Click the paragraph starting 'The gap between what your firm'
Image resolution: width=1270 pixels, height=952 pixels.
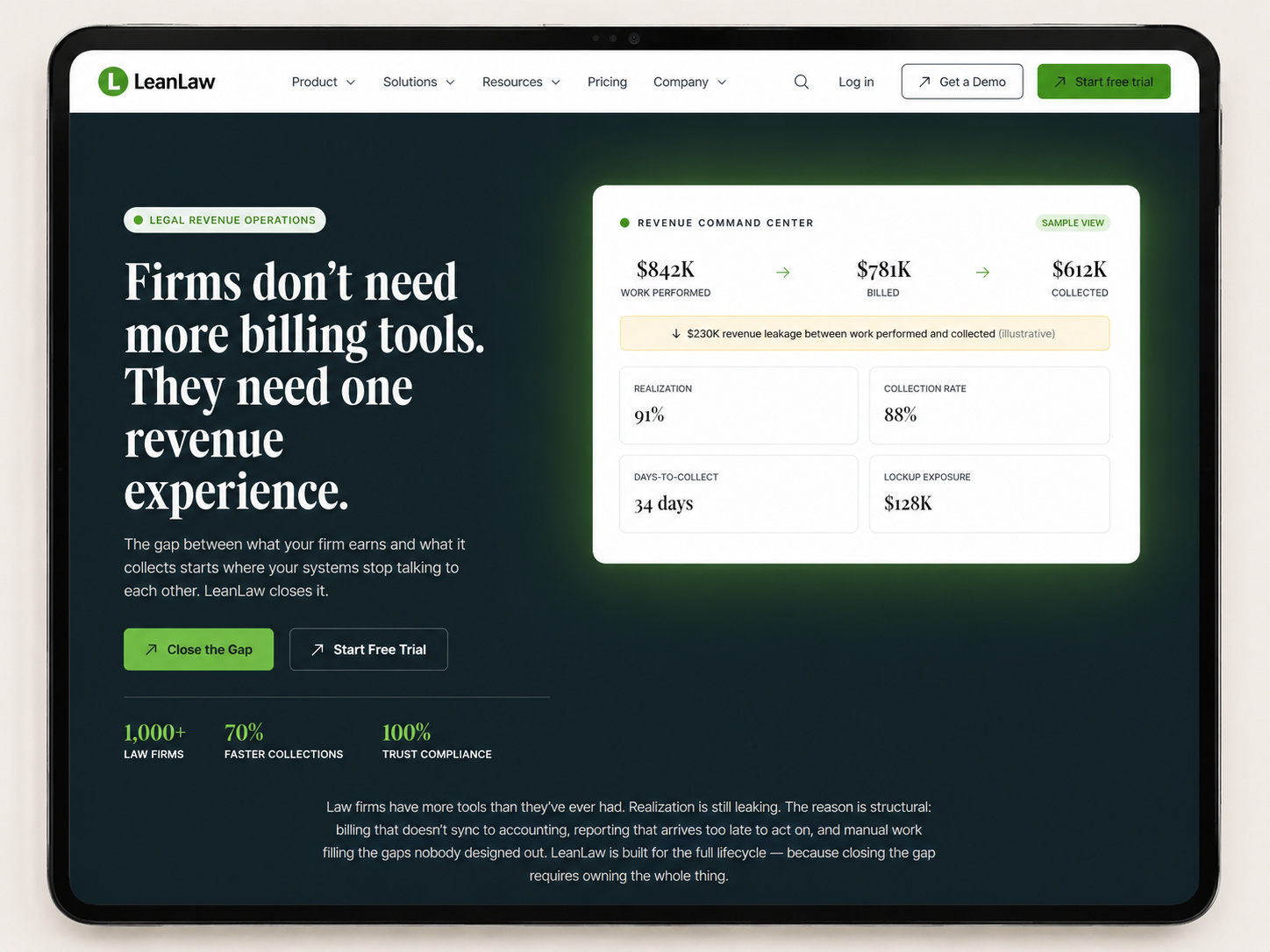(295, 567)
